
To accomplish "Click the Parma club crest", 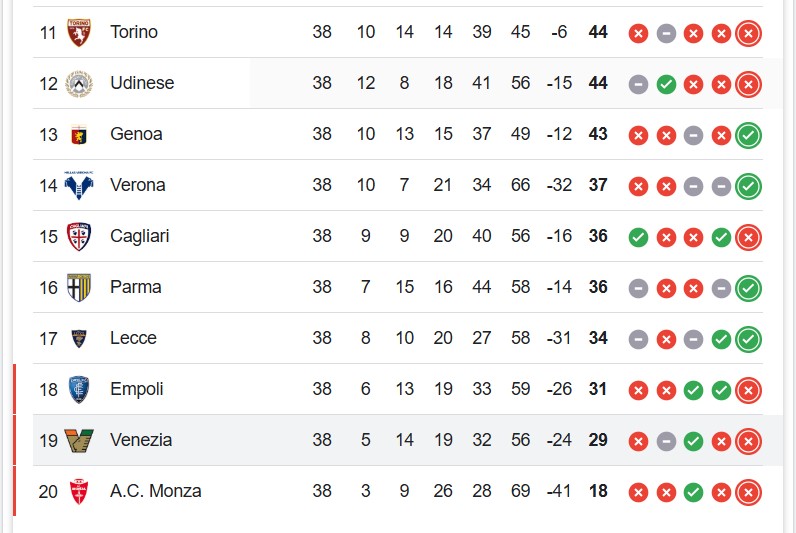I will pos(79,287).
